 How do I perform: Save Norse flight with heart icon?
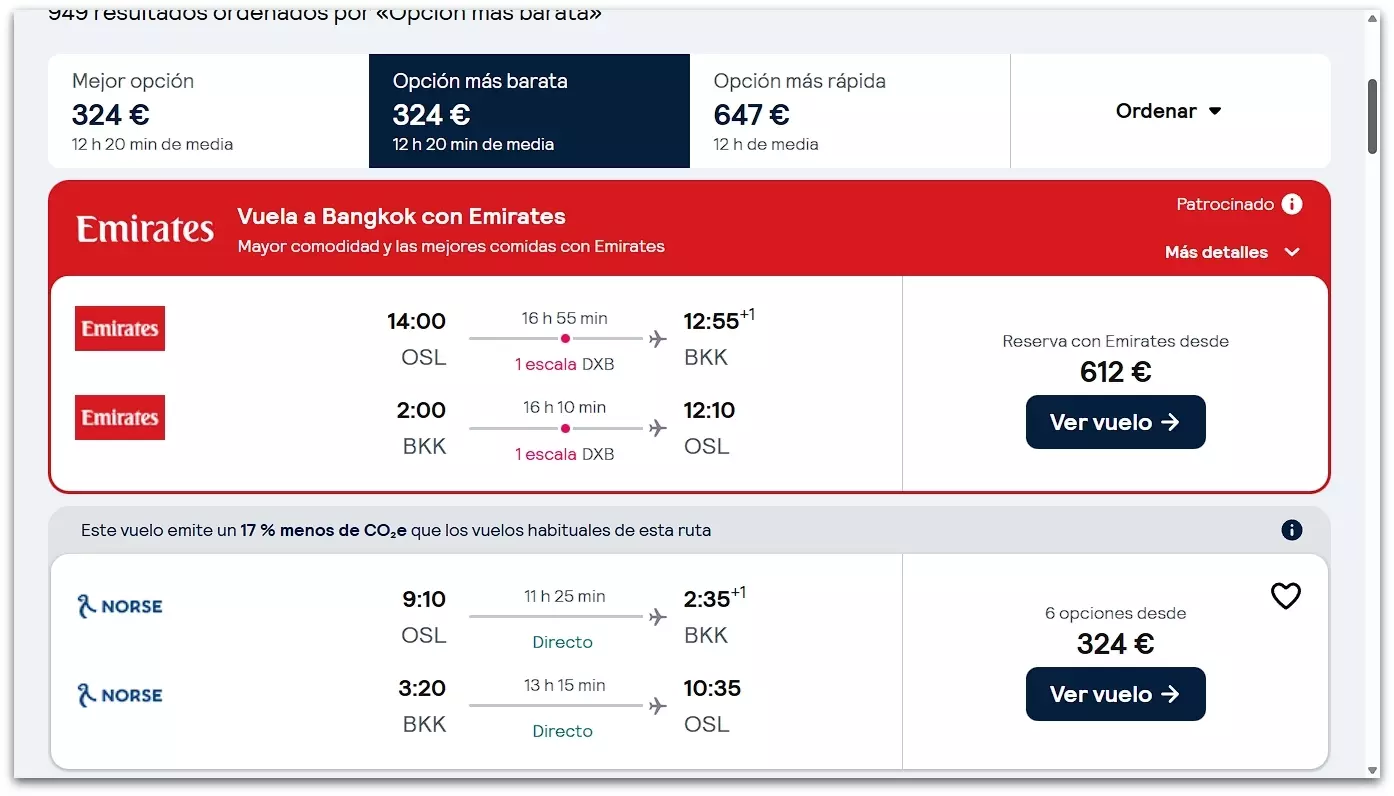click(x=1285, y=596)
